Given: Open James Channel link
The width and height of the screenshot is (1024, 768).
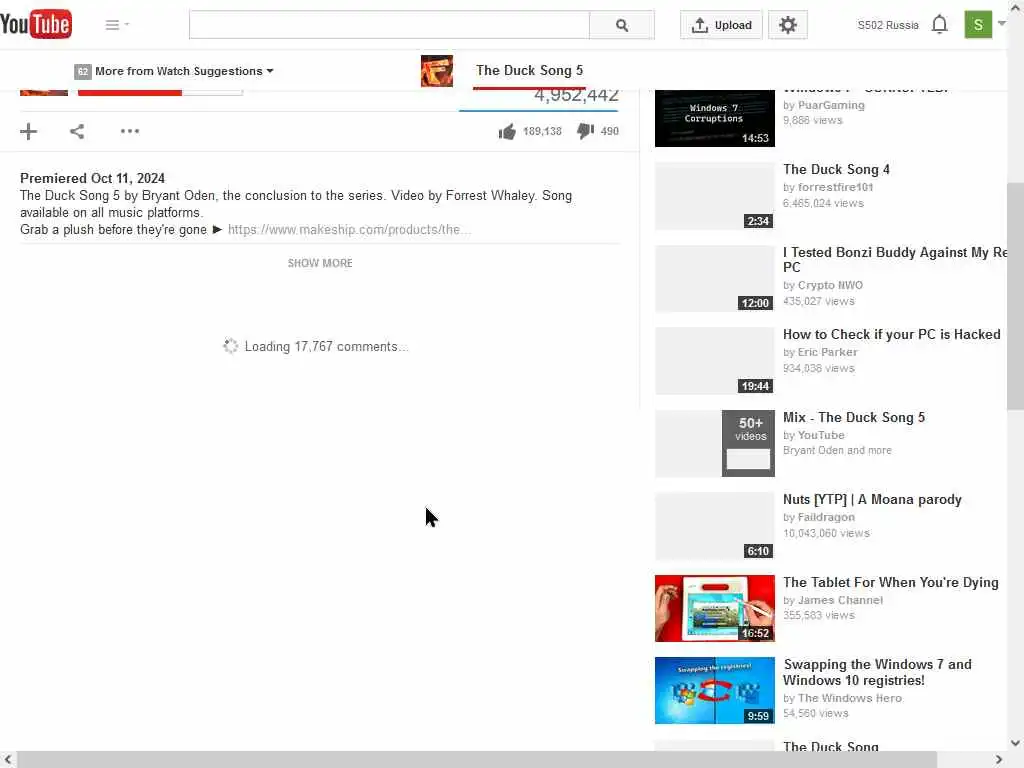Looking at the screenshot, I should click(x=840, y=600).
